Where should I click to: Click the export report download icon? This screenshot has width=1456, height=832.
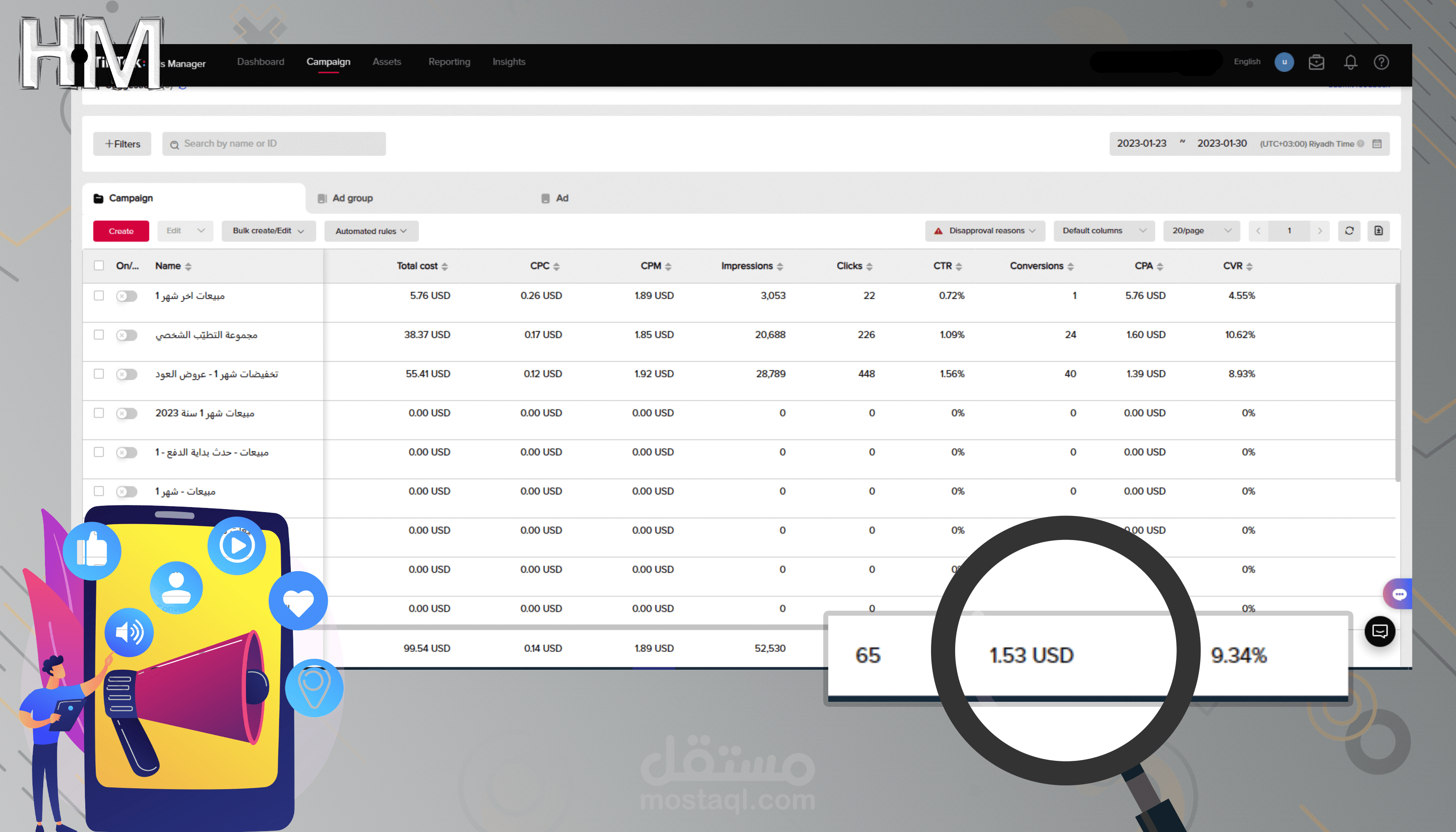tap(1378, 231)
